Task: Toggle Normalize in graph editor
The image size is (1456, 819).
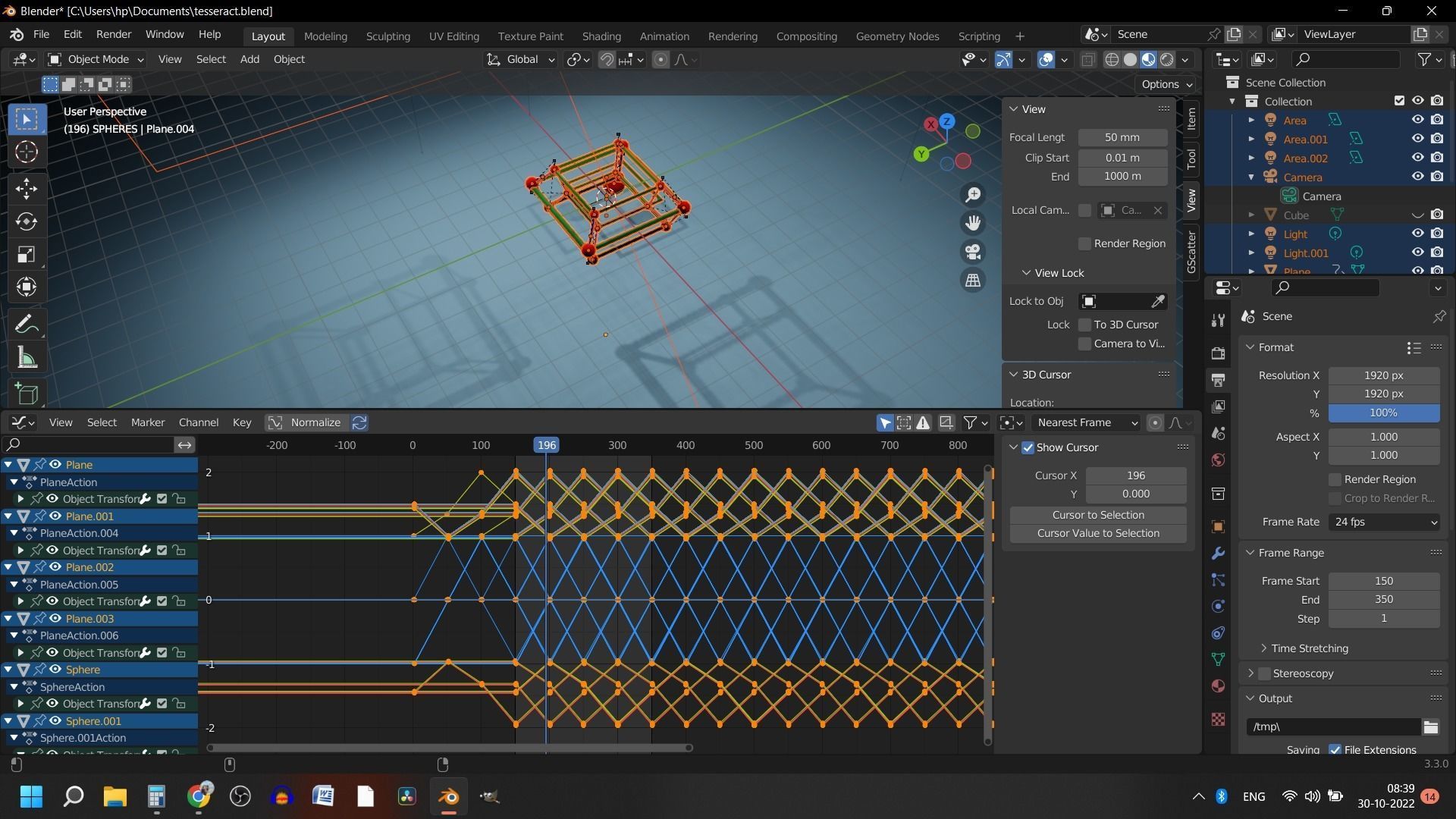Action: (306, 422)
